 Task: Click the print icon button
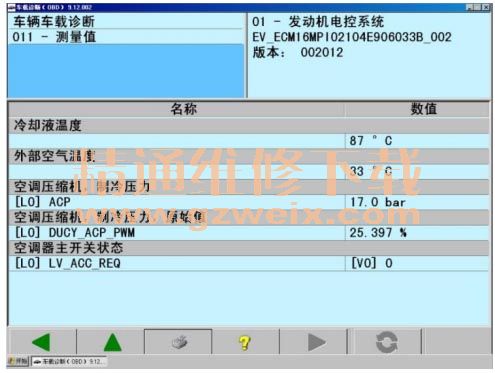coord(178,342)
